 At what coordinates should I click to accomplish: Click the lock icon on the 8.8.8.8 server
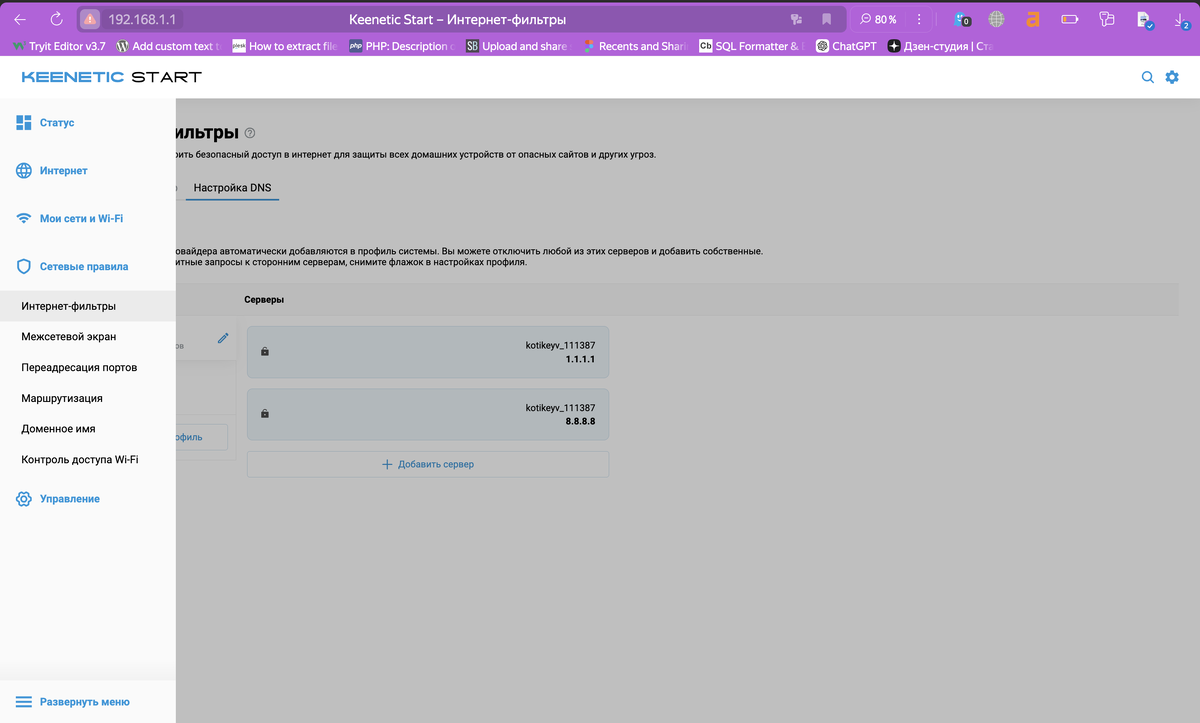click(x=264, y=414)
